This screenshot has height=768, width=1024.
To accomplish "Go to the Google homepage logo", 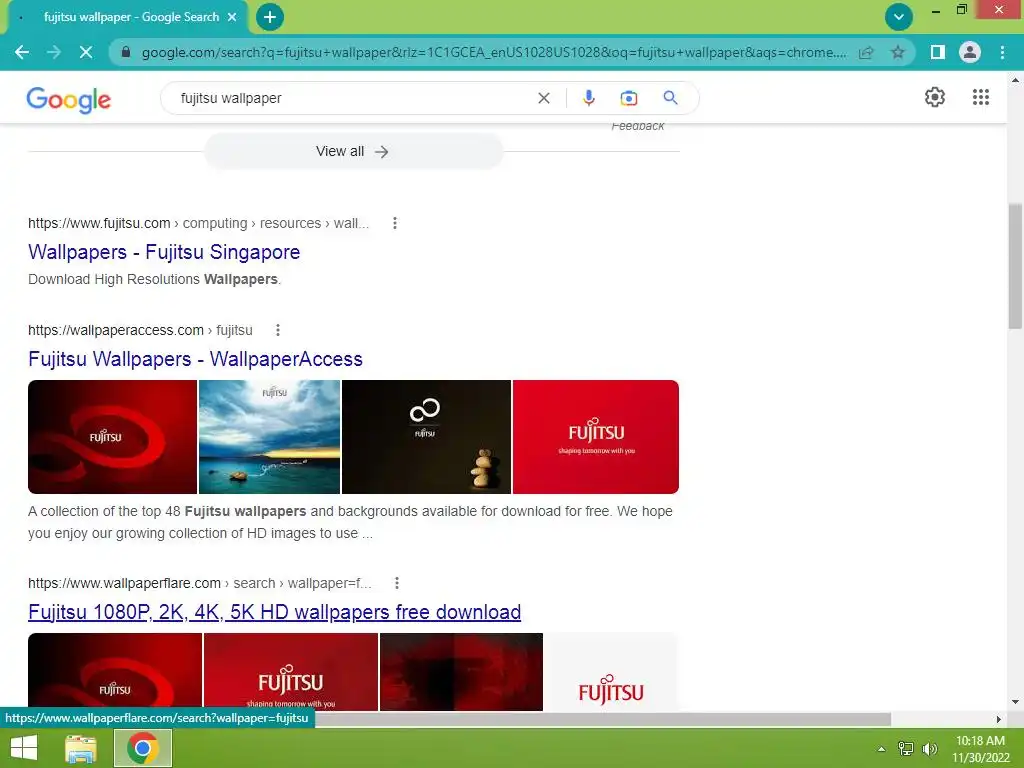I will click(69, 99).
